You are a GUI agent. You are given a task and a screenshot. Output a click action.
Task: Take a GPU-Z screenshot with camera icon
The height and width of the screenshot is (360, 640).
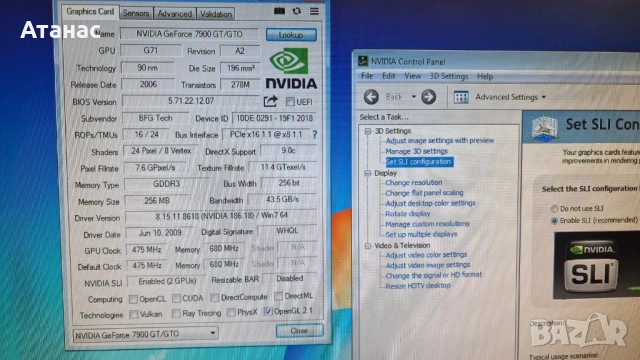coord(280,11)
